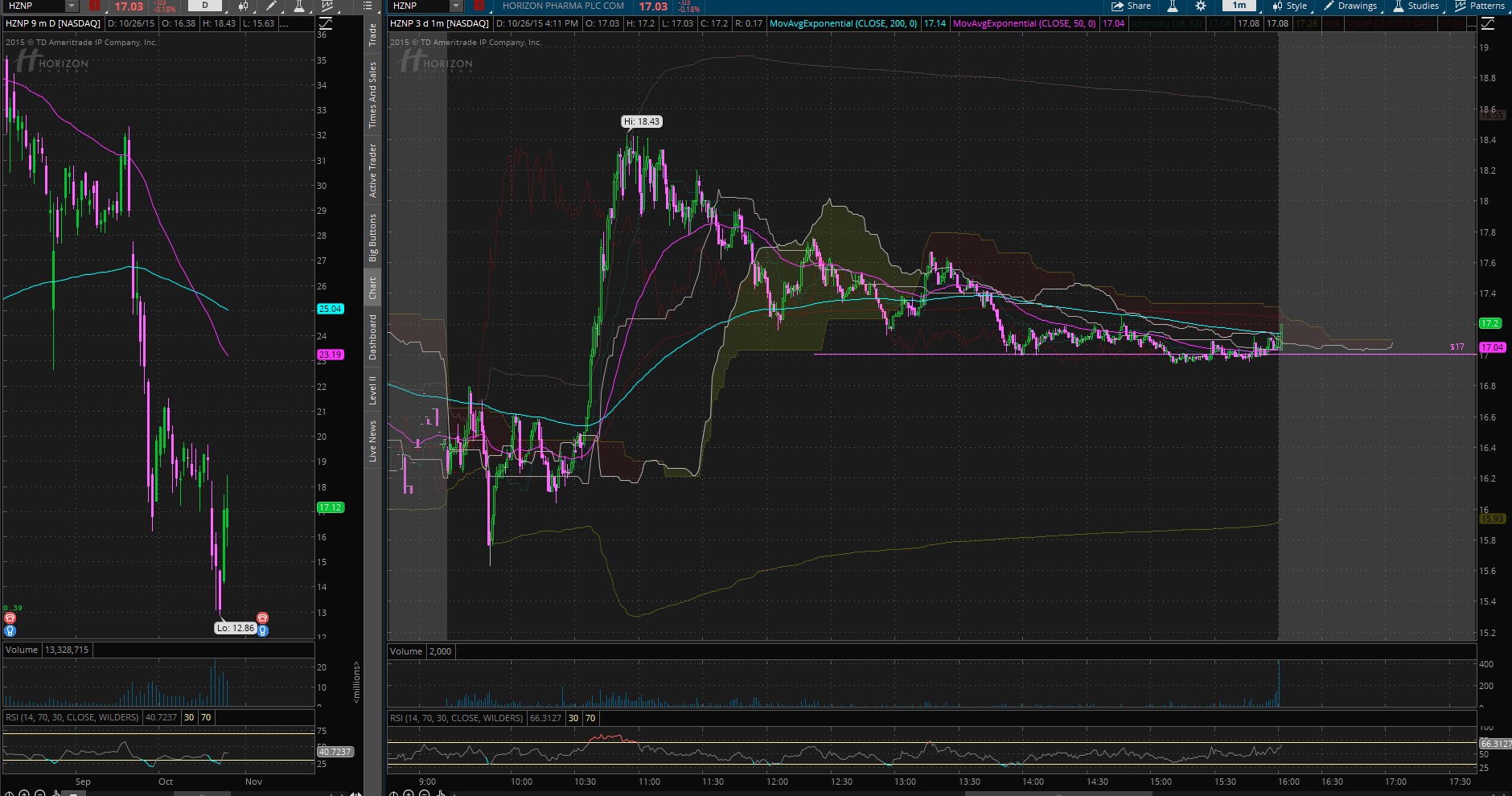Open the Level II sidebar tab

[x=372, y=389]
